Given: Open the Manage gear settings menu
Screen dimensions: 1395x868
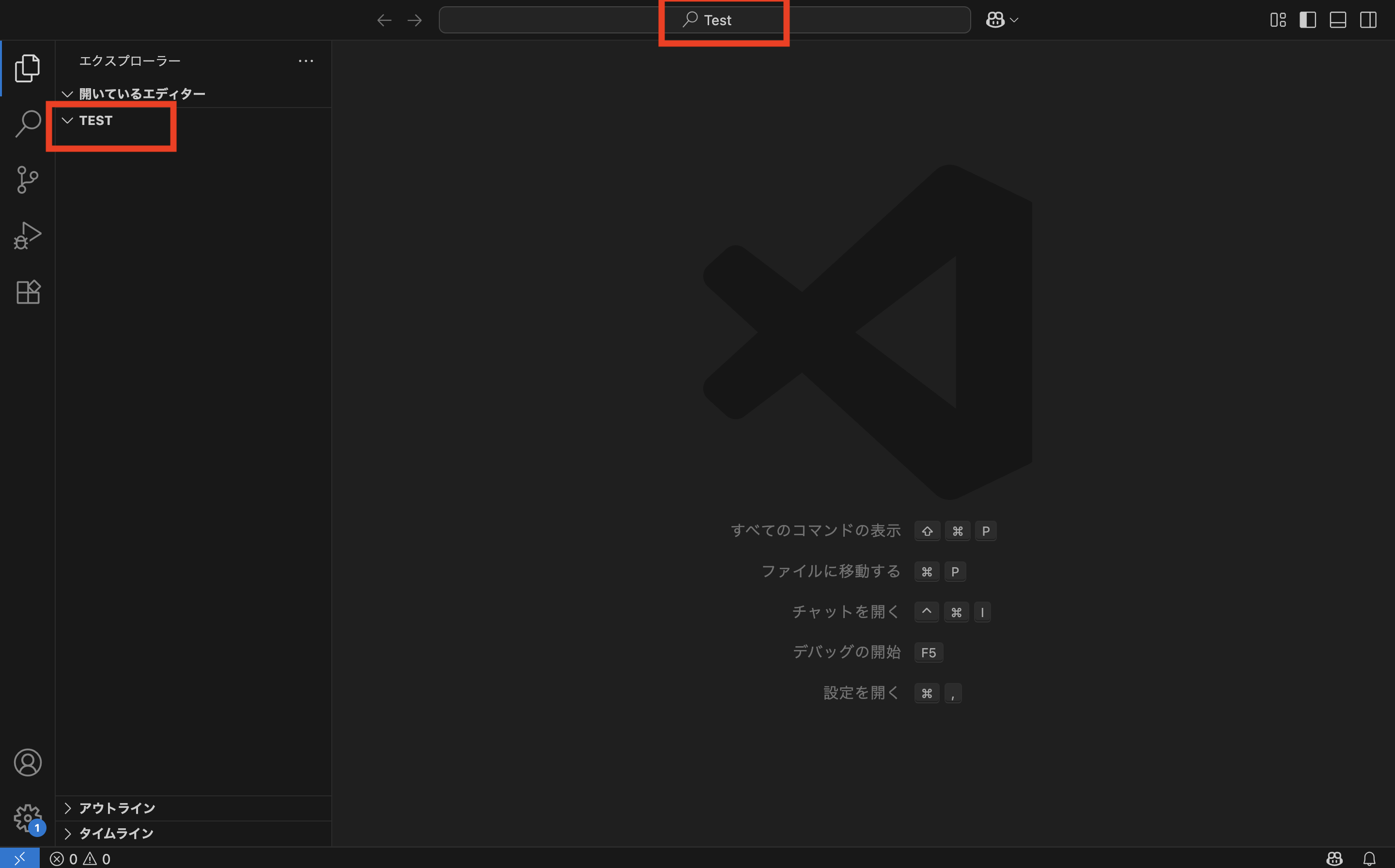Looking at the screenshot, I should [x=27, y=818].
